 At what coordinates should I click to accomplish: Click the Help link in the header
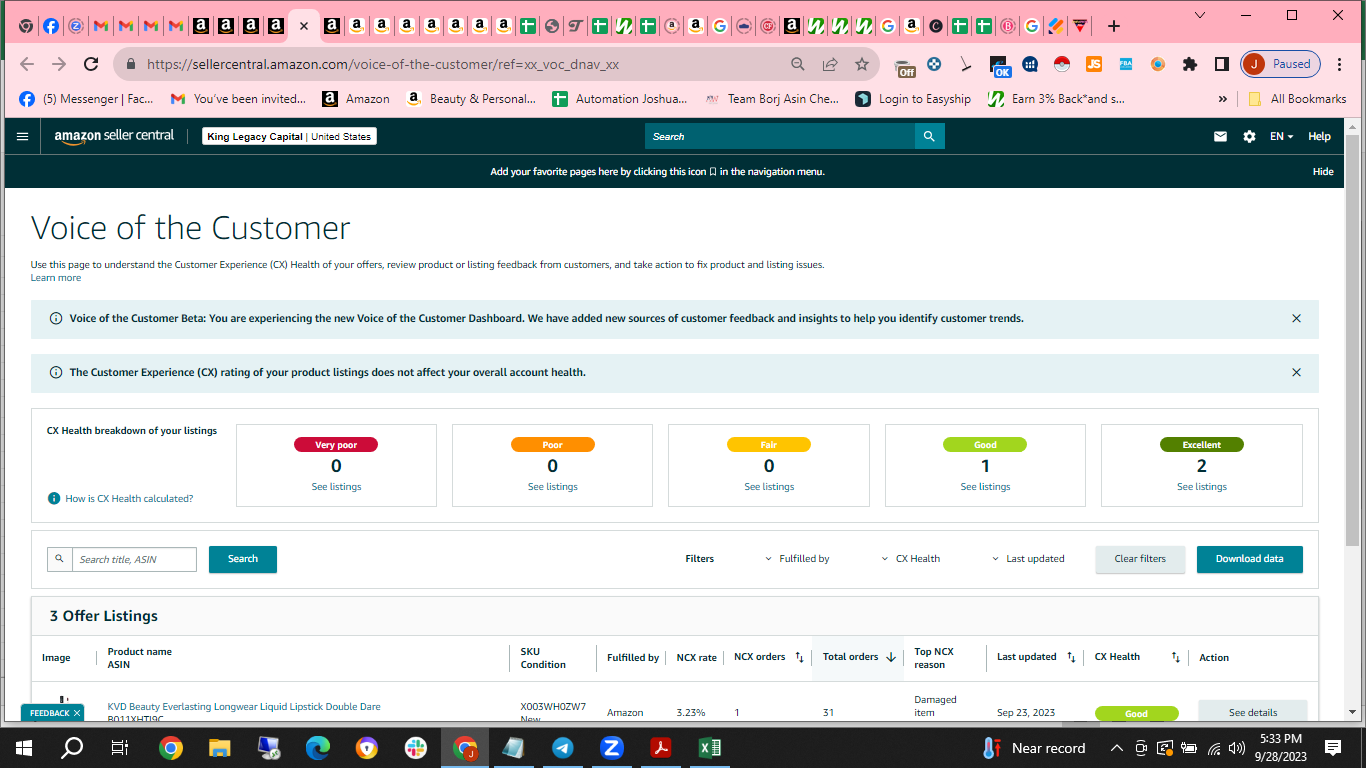tap(1320, 136)
